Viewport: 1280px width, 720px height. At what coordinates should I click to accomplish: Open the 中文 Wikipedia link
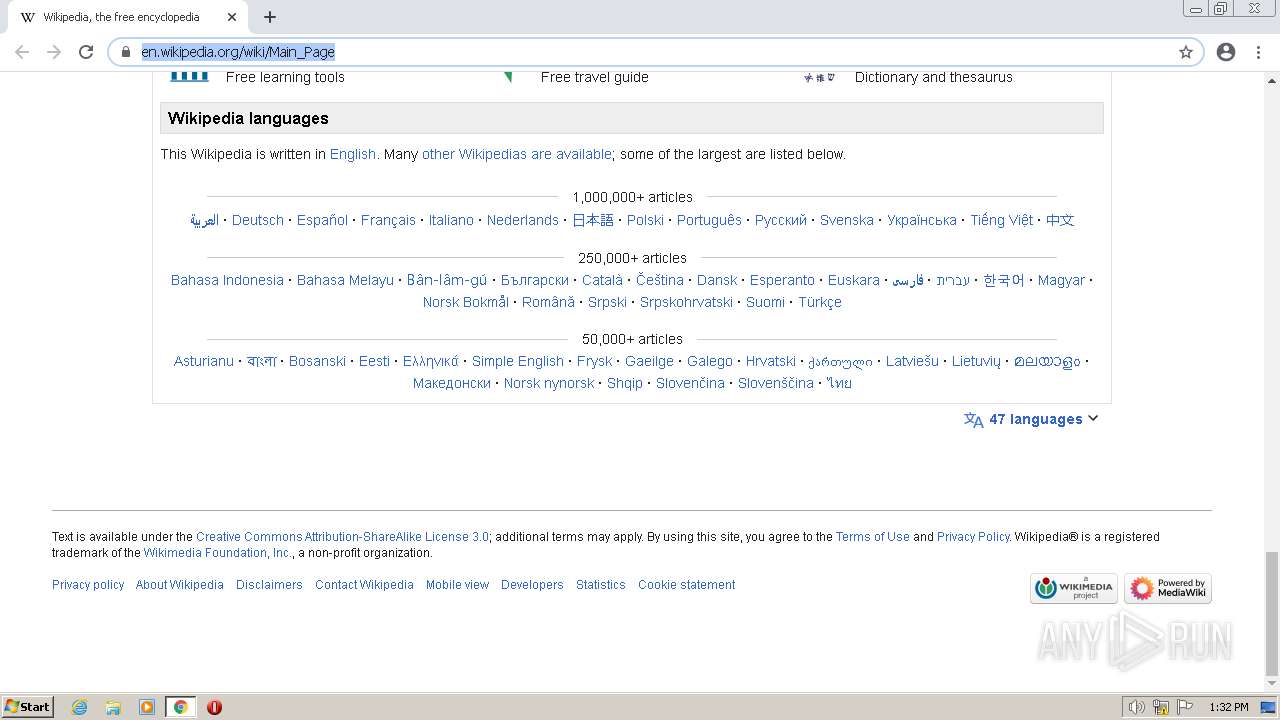[x=1060, y=220]
